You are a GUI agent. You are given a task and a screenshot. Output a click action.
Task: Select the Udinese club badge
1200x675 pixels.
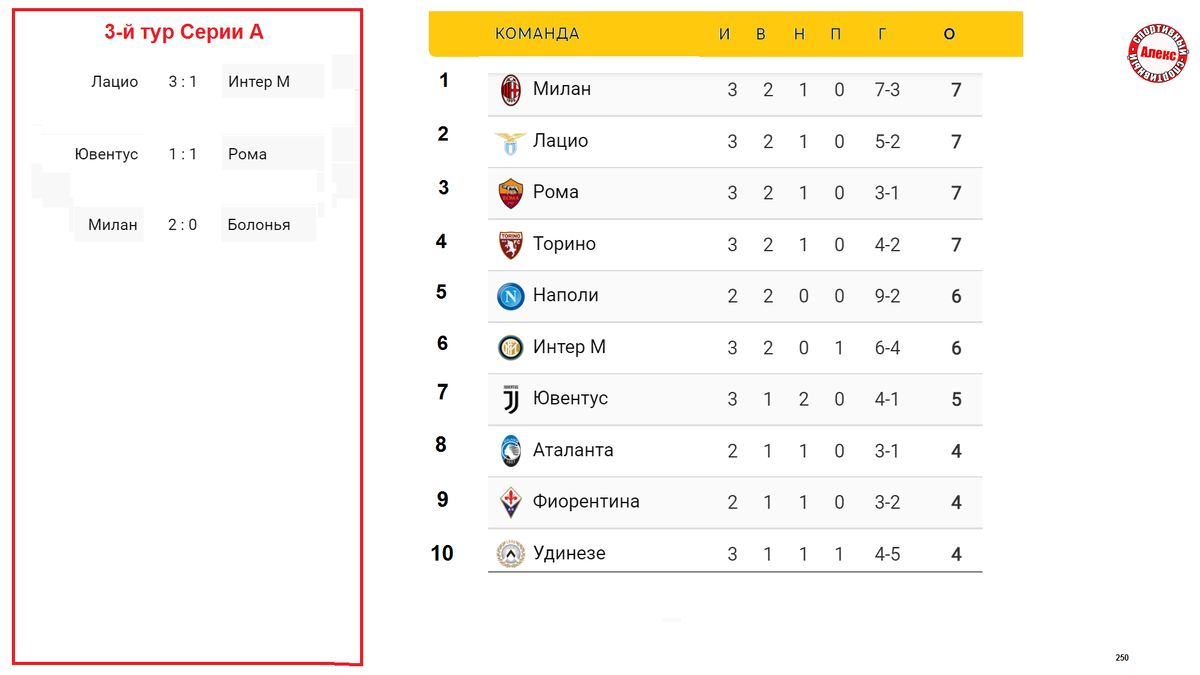tap(511, 554)
